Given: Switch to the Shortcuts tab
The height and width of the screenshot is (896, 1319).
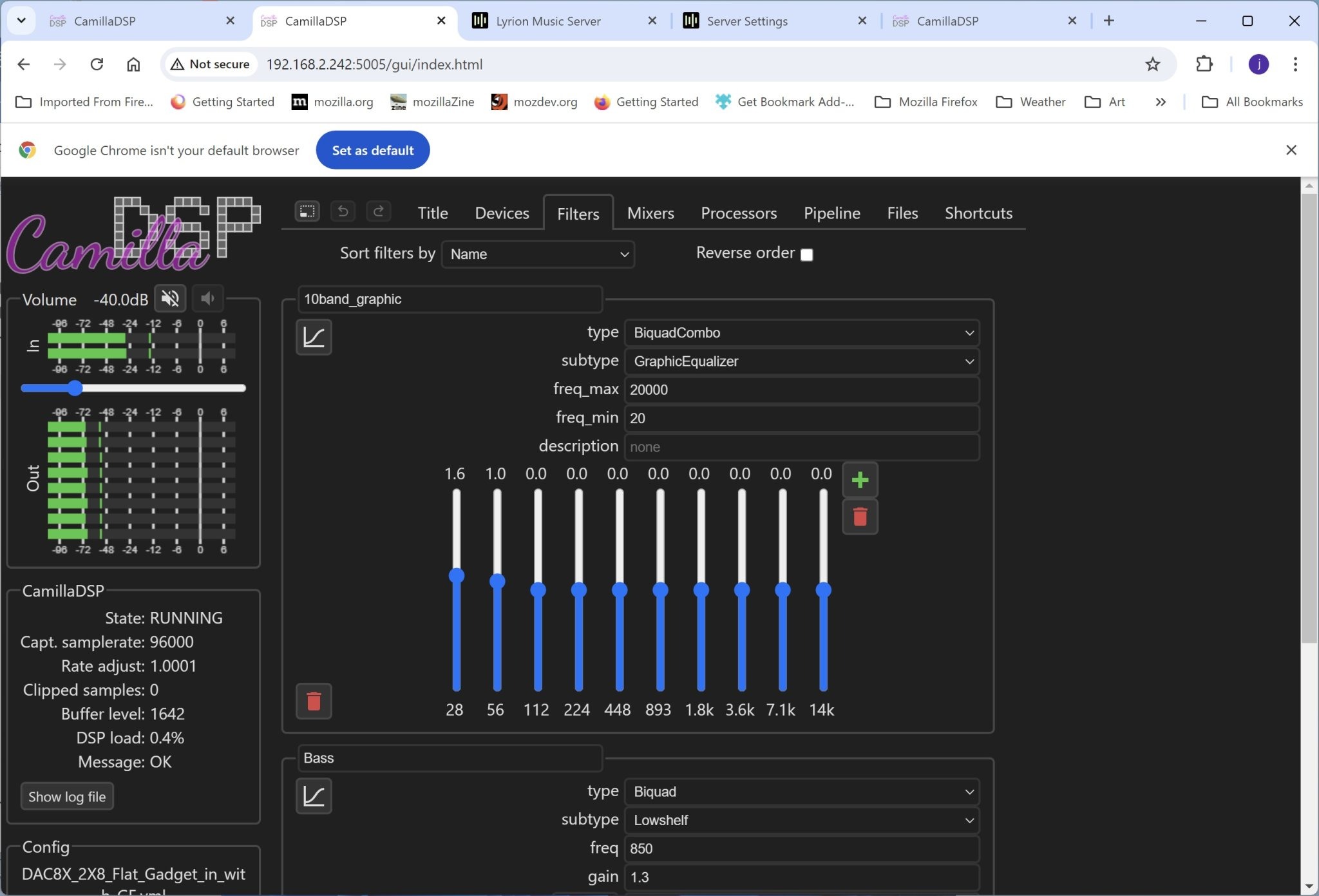Looking at the screenshot, I should point(978,213).
